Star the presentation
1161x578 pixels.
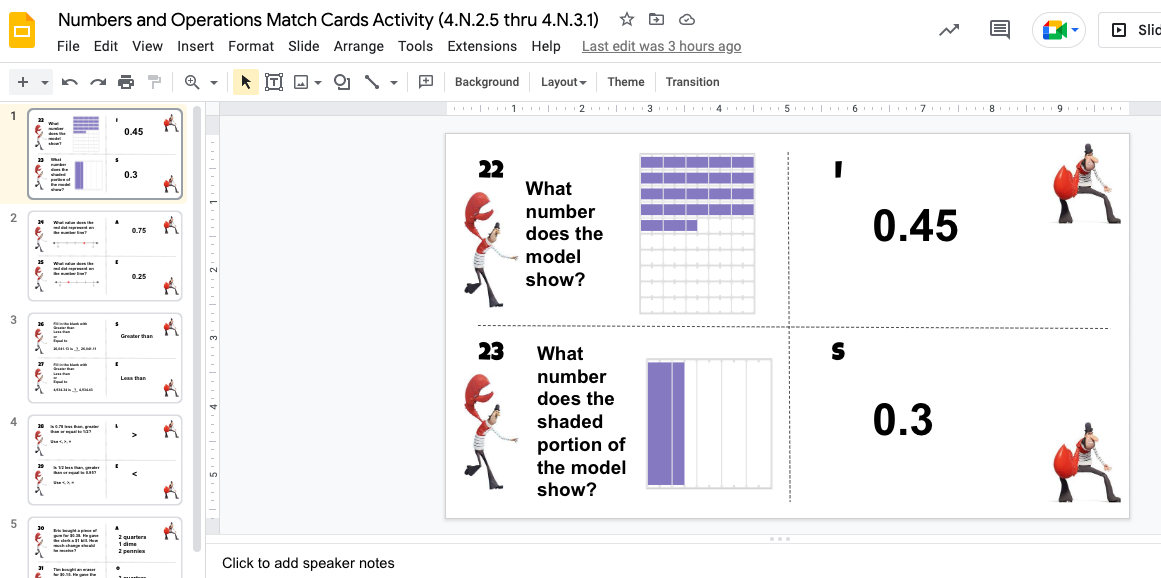pyautogui.click(x=626, y=18)
